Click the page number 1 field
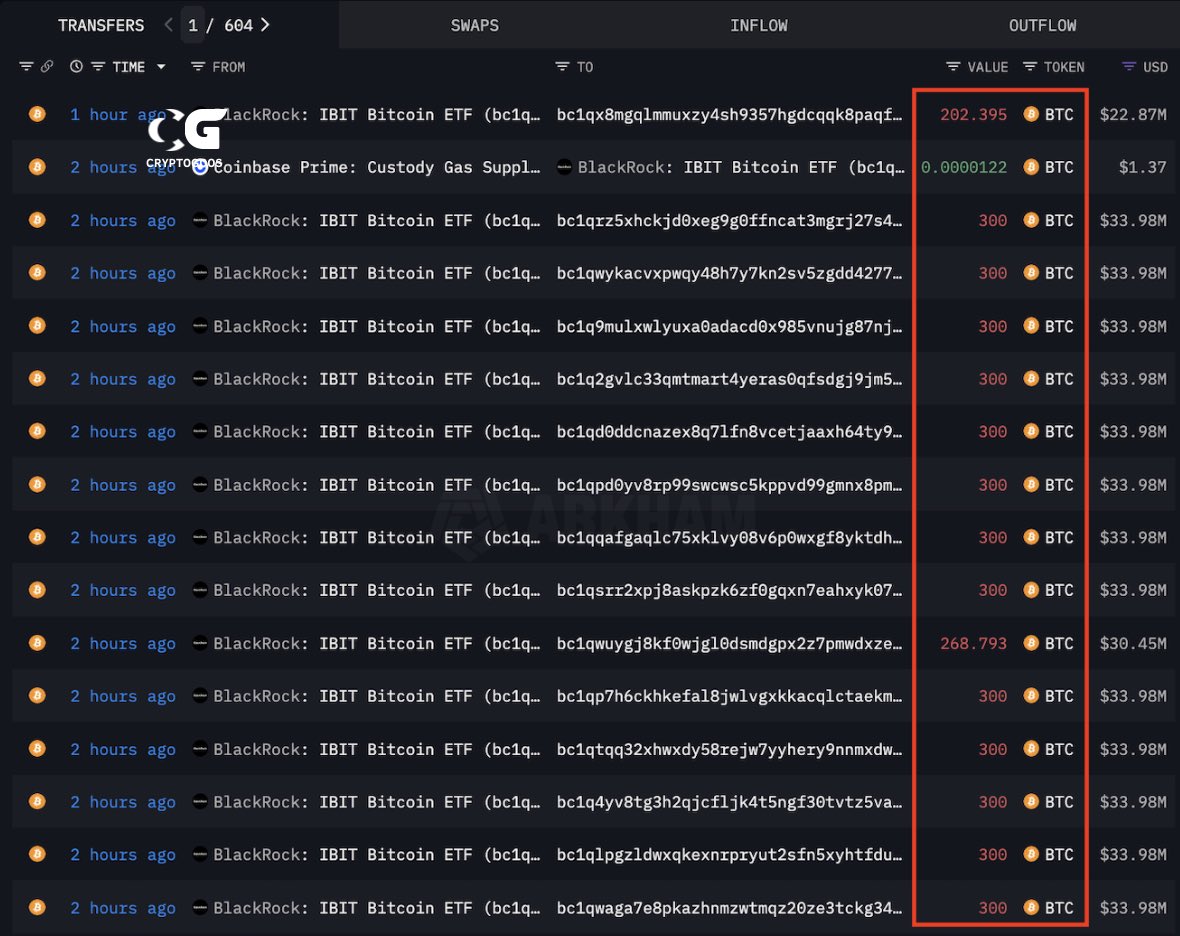This screenshot has height=936, width=1180. click(193, 26)
